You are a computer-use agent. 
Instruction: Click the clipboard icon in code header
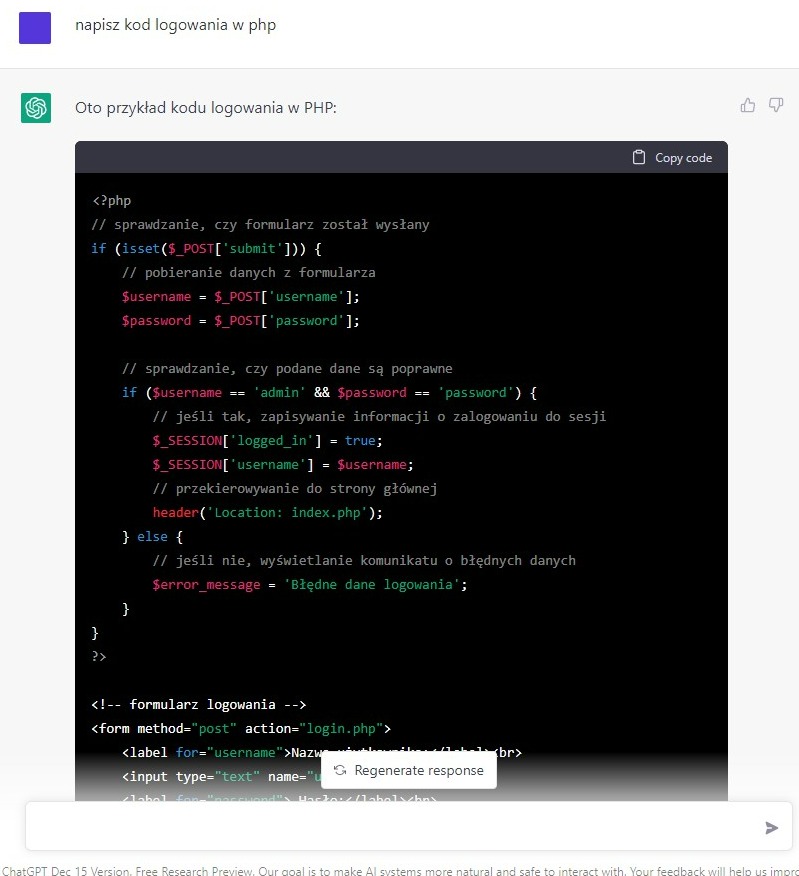coord(639,158)
